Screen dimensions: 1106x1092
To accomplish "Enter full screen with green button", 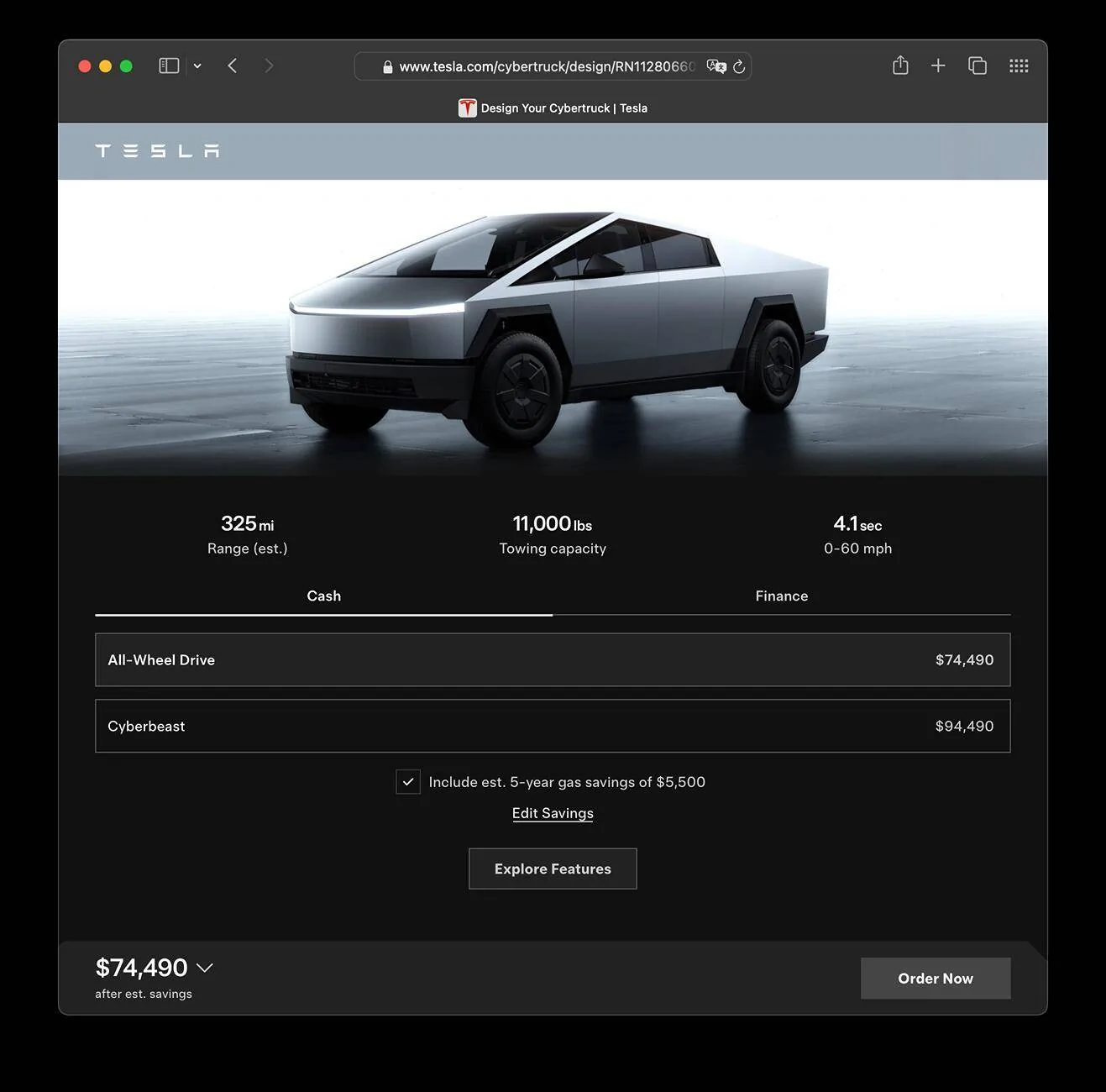I will [126, 66].
